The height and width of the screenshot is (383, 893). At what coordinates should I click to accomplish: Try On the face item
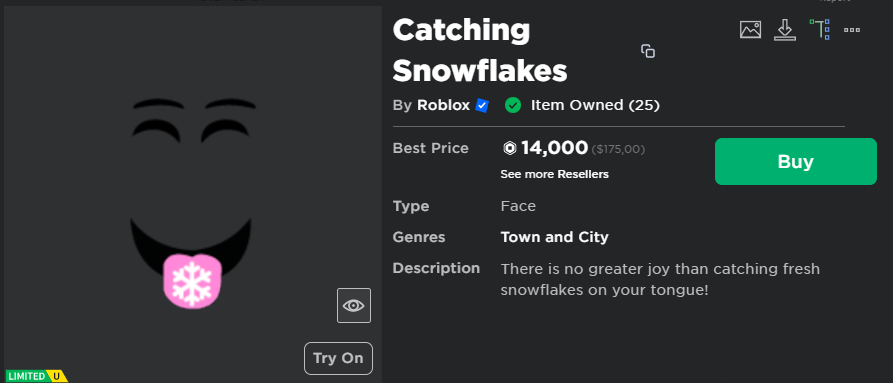[338, 359]
